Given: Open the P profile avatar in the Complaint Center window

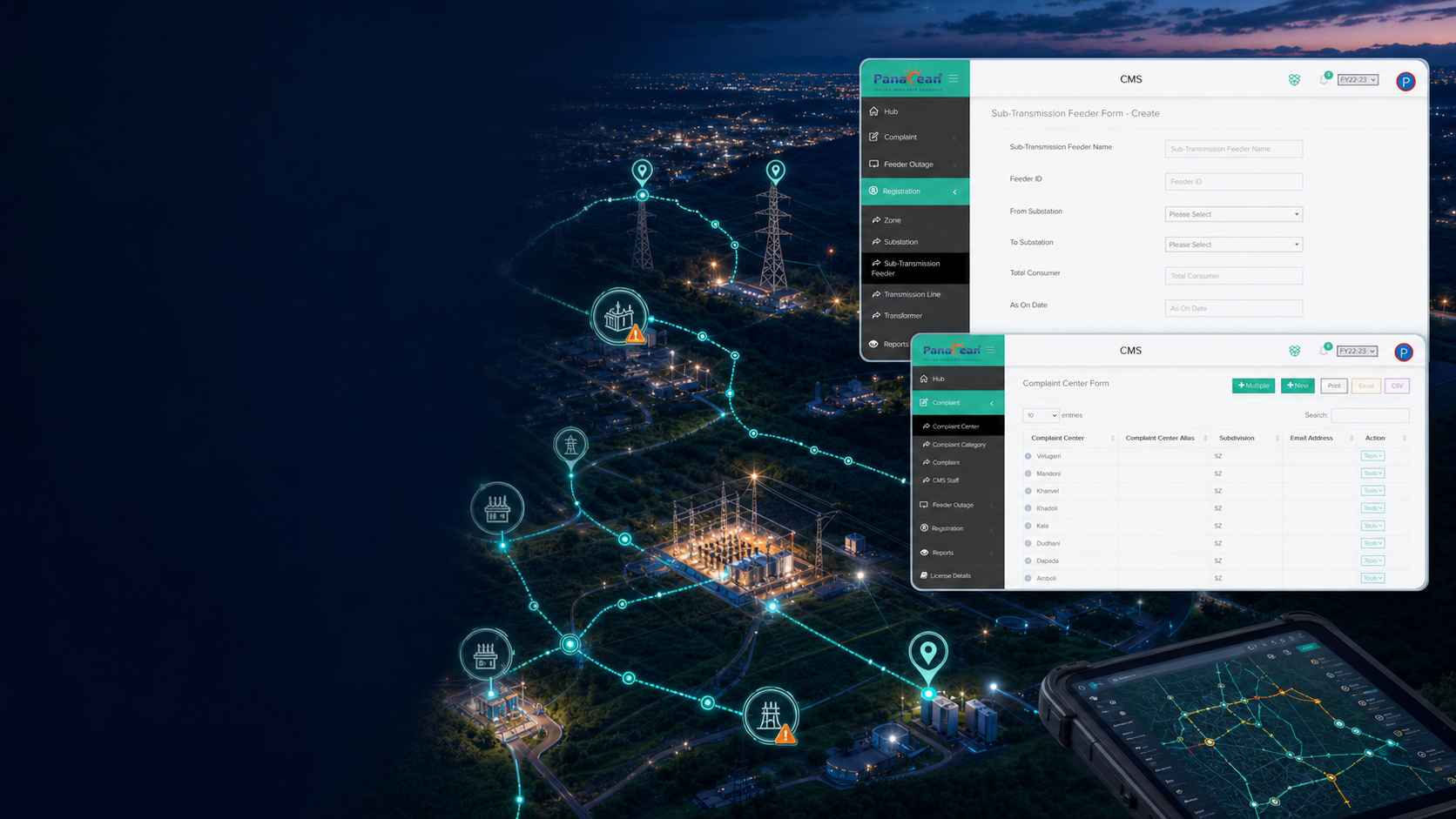Looking at the screenshot, I should click(1404, 352).
